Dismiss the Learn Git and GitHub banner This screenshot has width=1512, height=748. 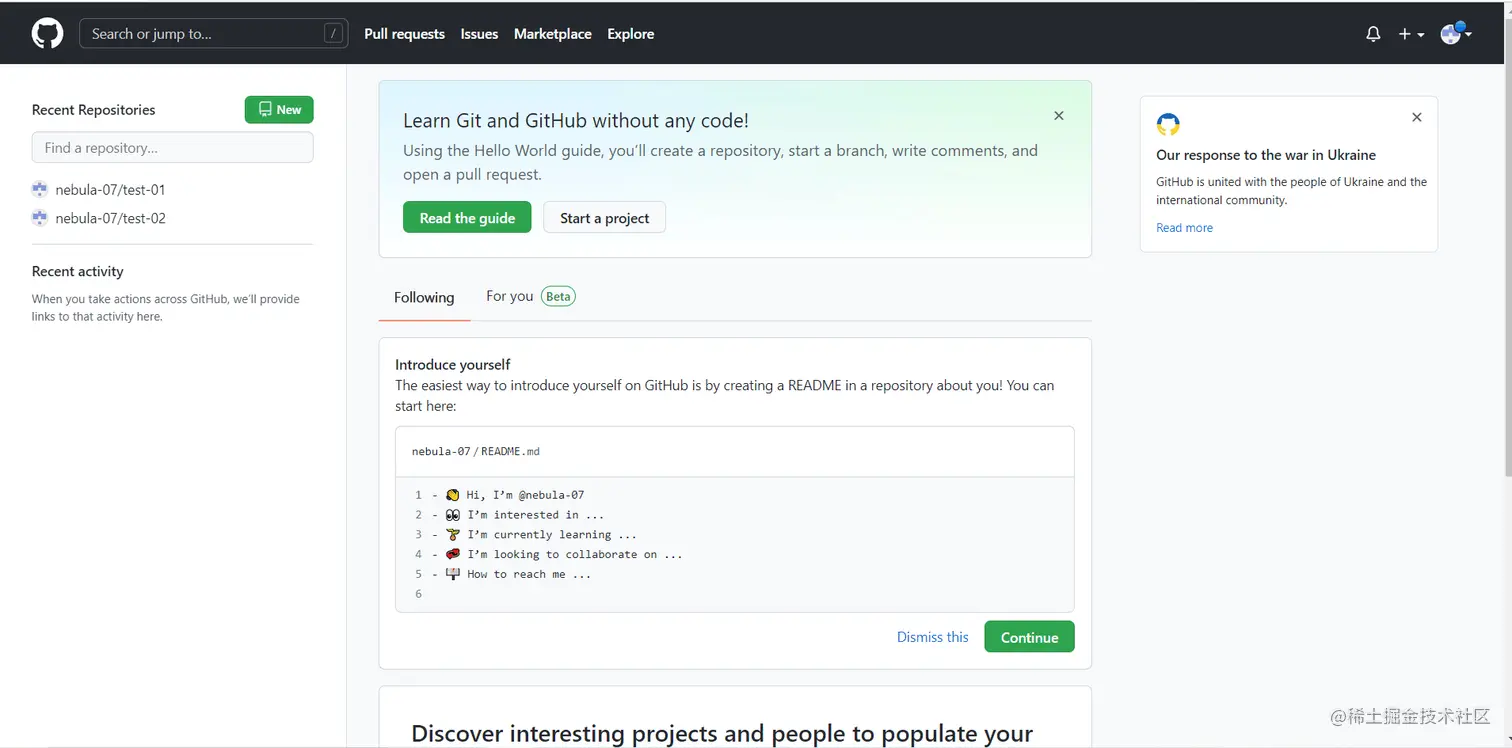[x=1059, y=116]
